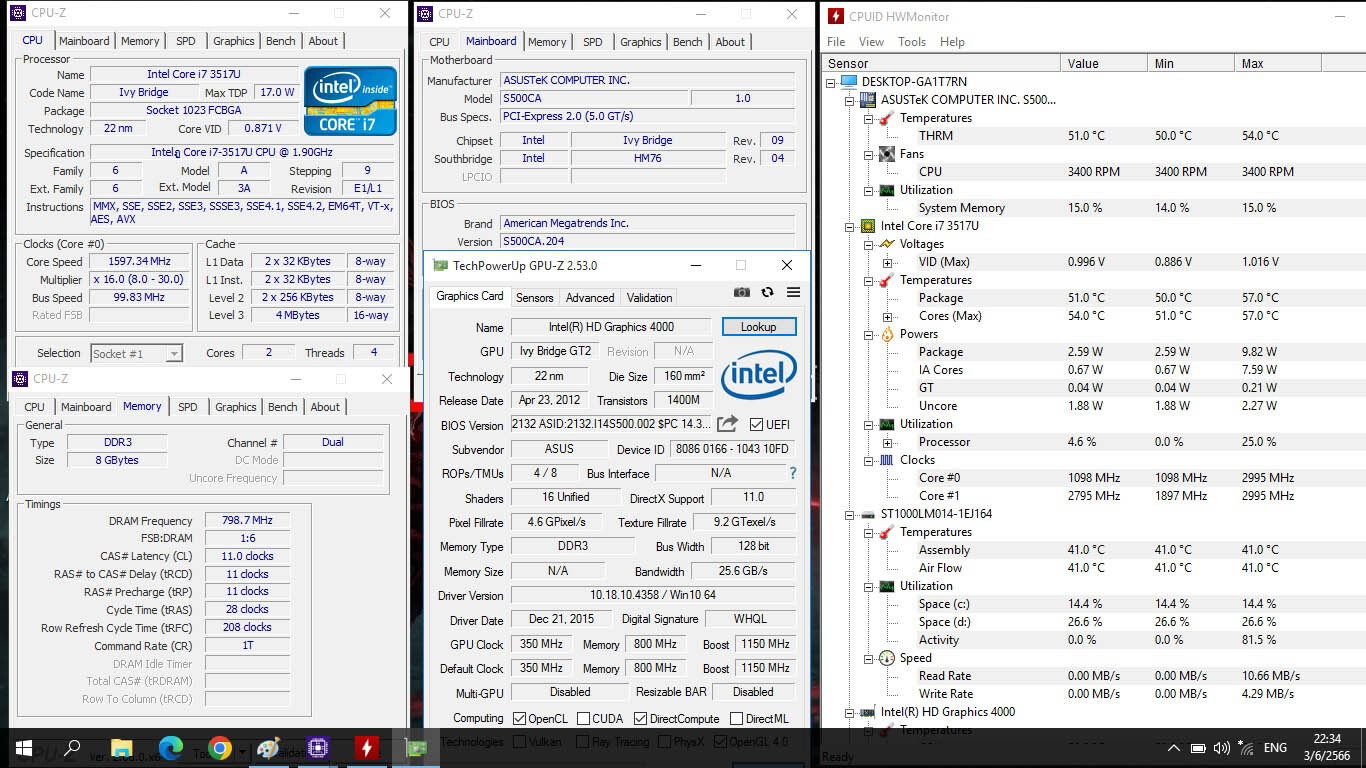Open the View menu in HWMonitor
The width and height of the screenshot is (1366, 768).
(871, 42)
